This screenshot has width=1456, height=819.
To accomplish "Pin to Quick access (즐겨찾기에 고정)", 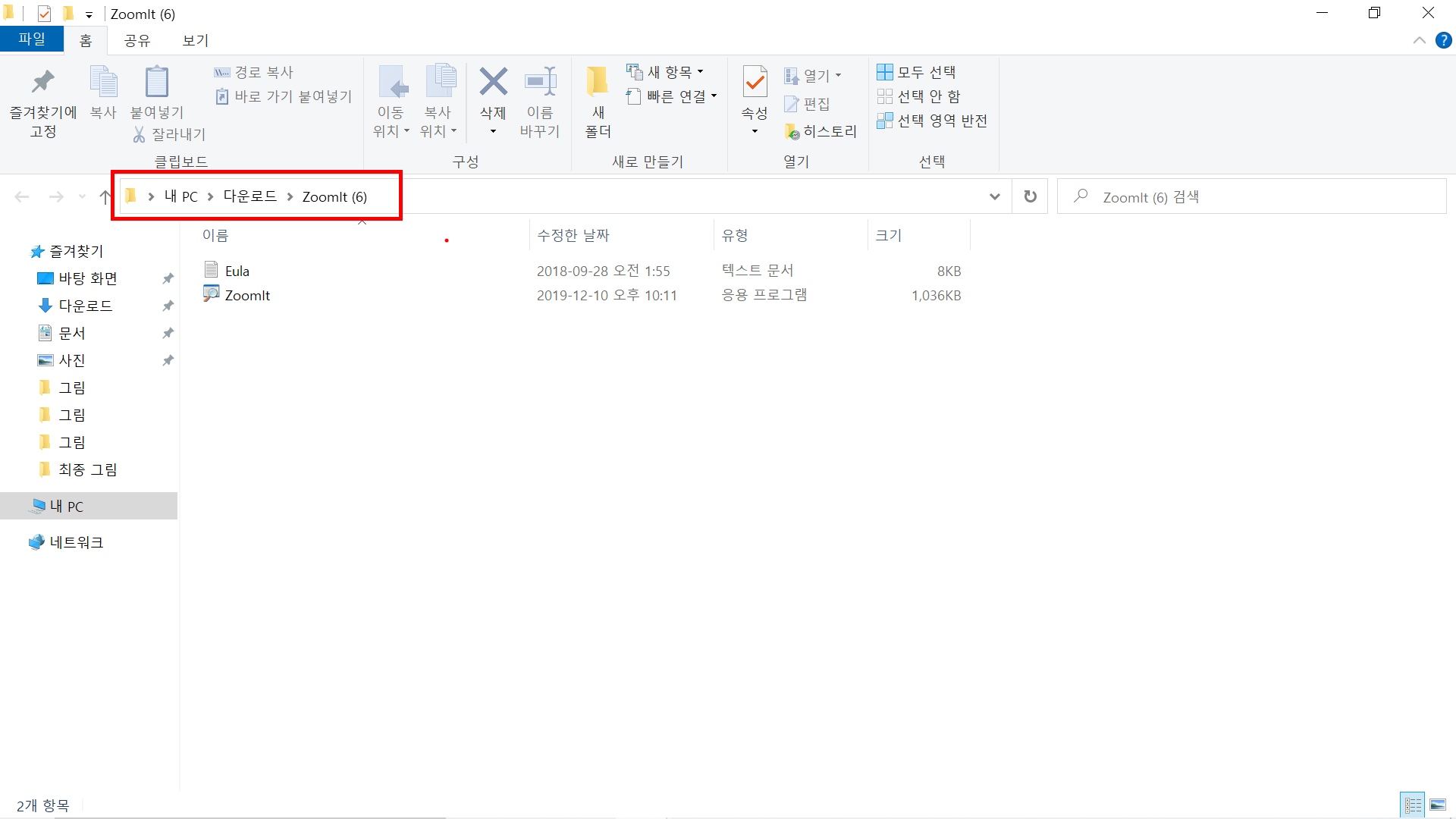I will tap(43, 104).
